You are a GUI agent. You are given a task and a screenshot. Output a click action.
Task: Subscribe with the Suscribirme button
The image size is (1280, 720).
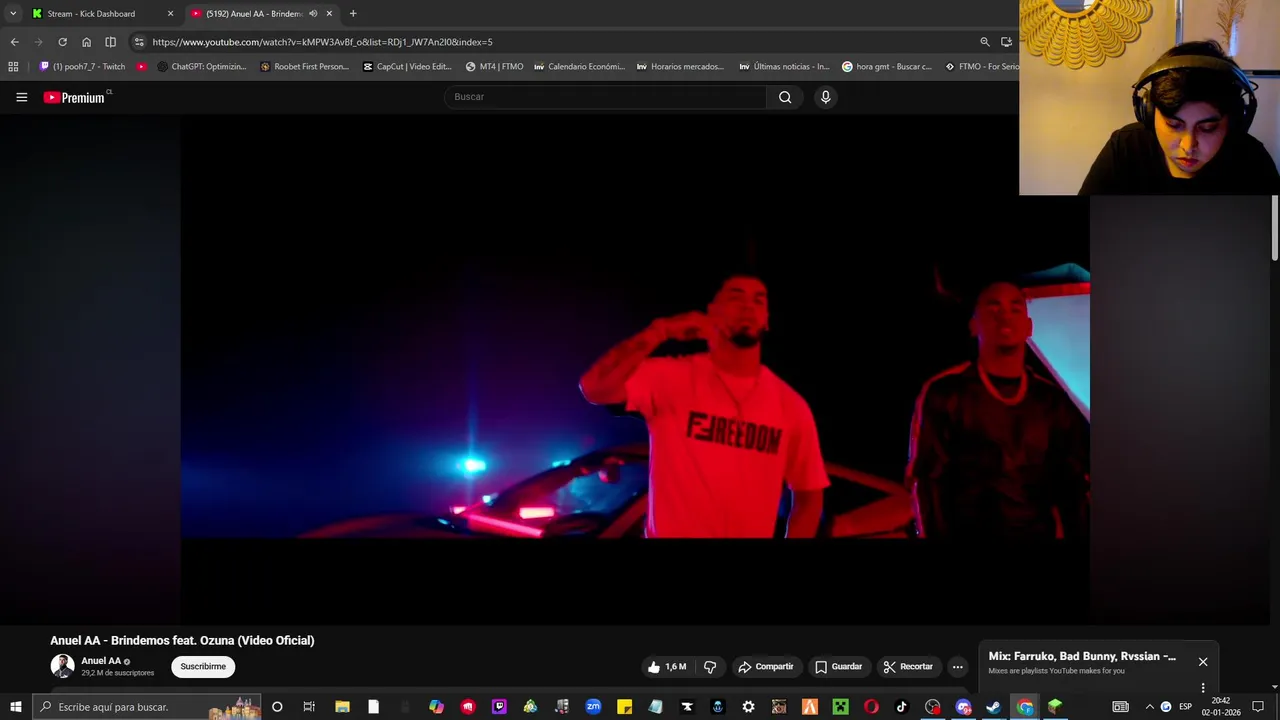203,667
